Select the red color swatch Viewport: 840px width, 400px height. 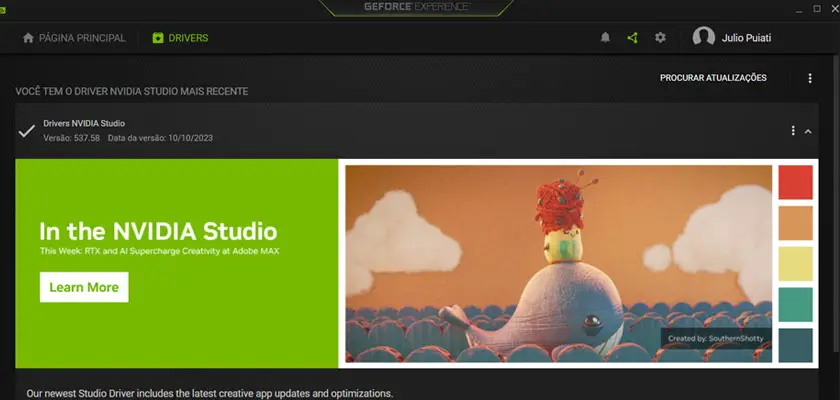coord(795,182)
